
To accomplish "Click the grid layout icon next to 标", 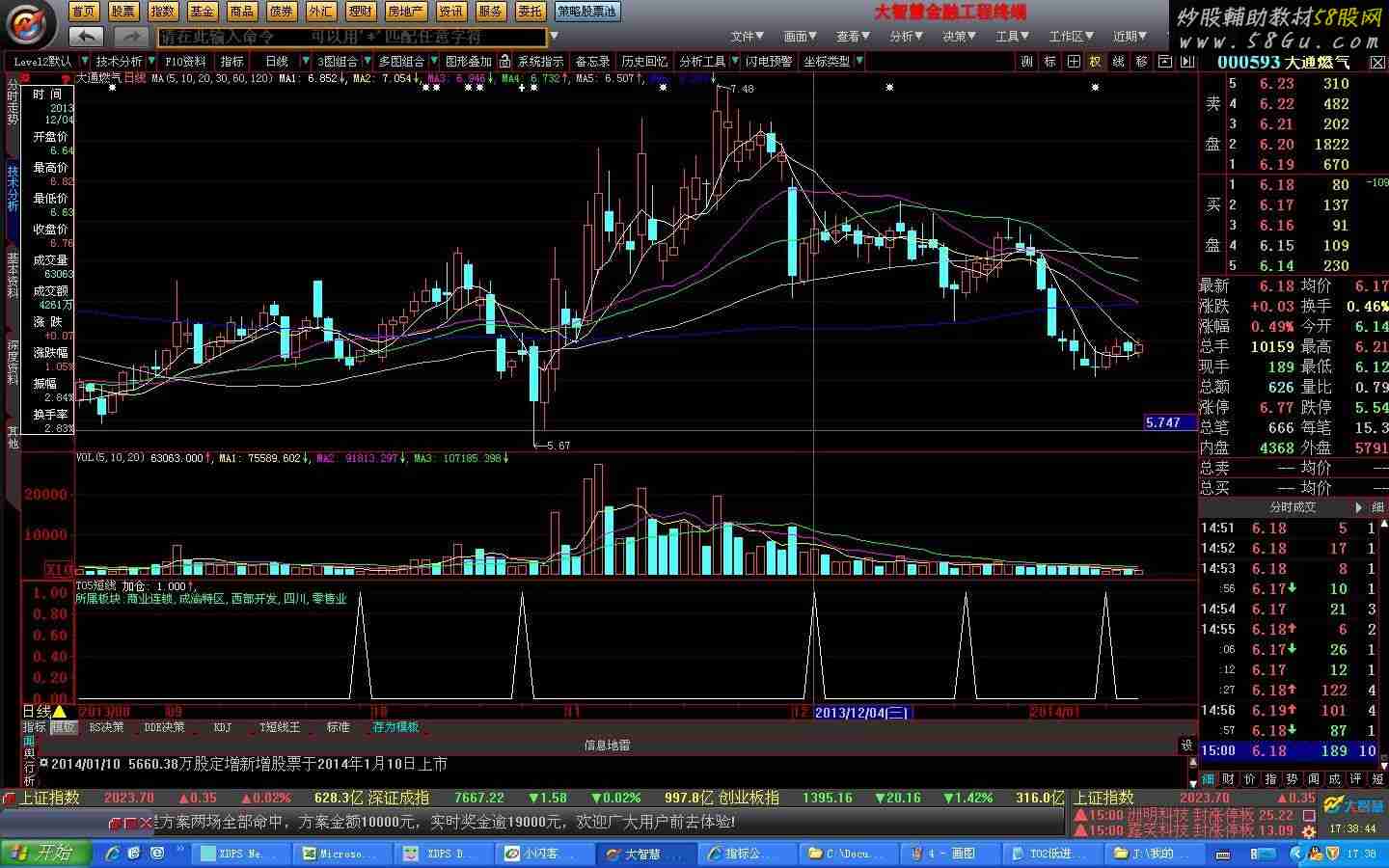I will (x=1073, y=61).
